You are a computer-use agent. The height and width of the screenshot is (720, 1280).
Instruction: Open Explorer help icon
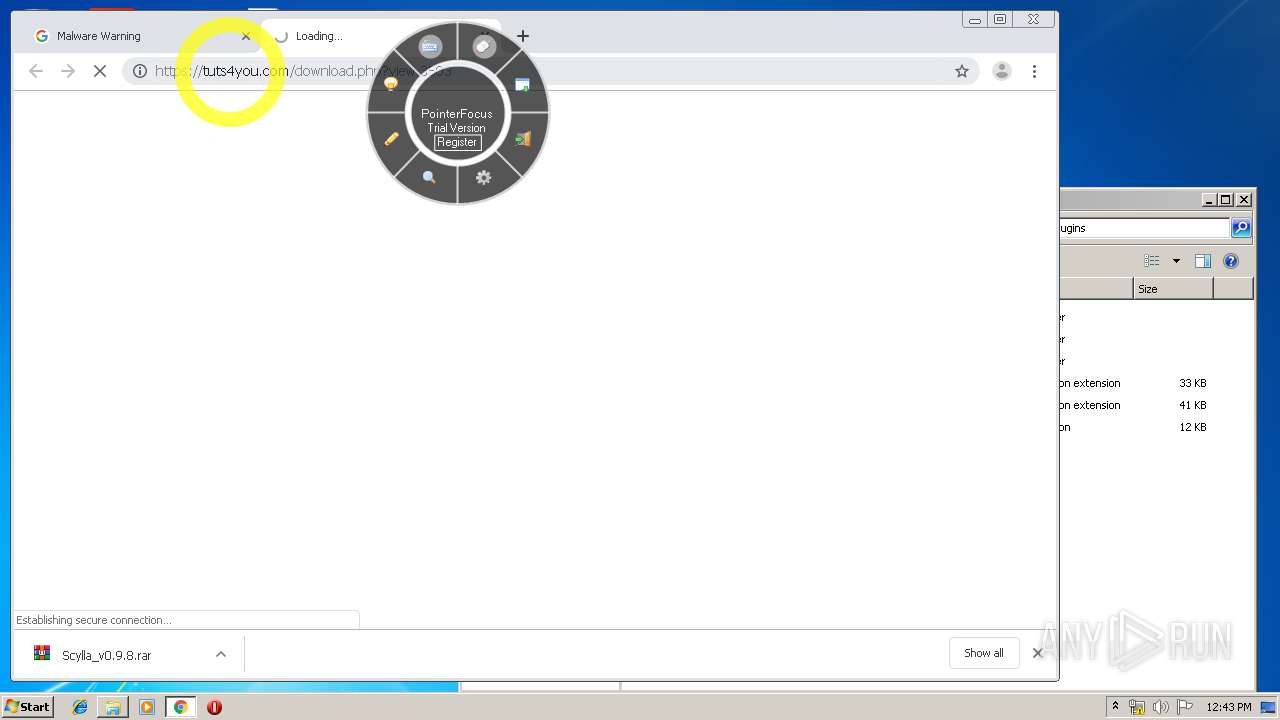1231,261
